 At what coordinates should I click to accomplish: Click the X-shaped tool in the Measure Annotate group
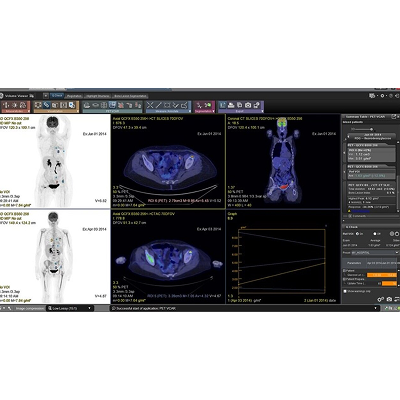click(150, 105)
